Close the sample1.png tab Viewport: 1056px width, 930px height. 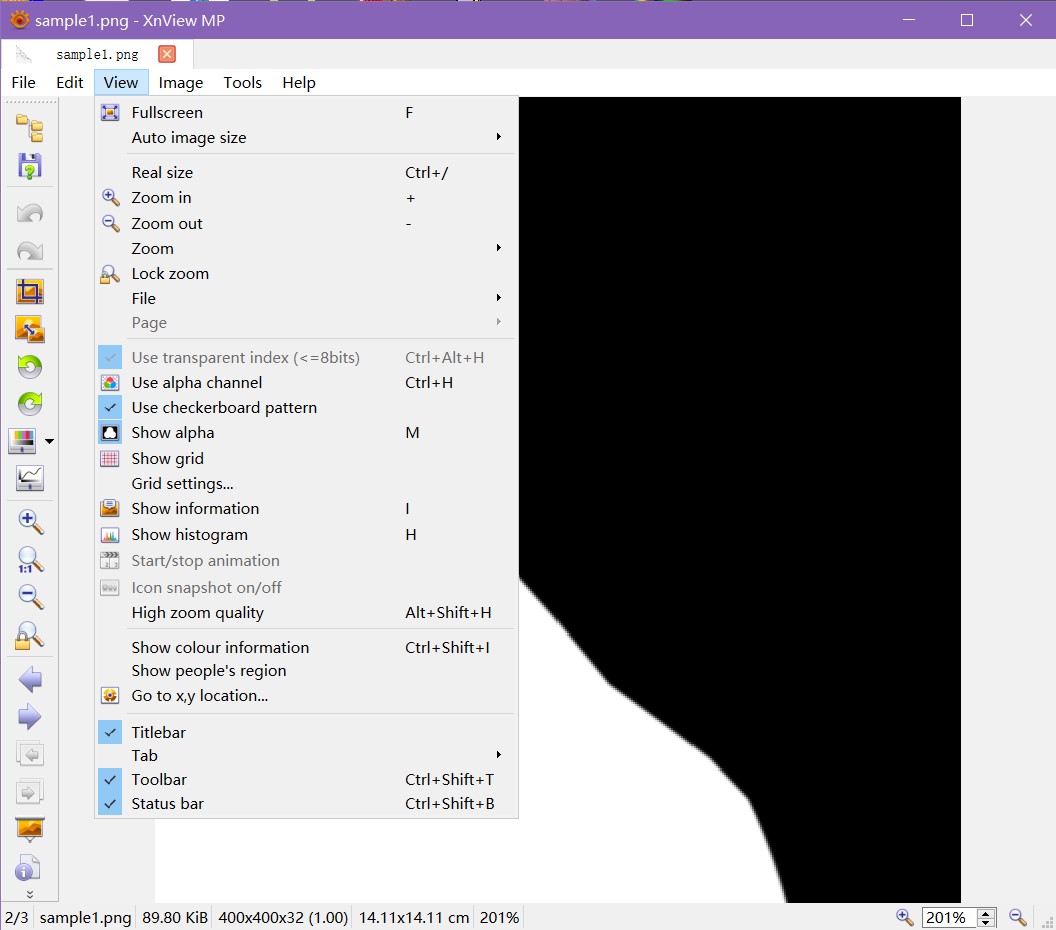coord(167,54)
